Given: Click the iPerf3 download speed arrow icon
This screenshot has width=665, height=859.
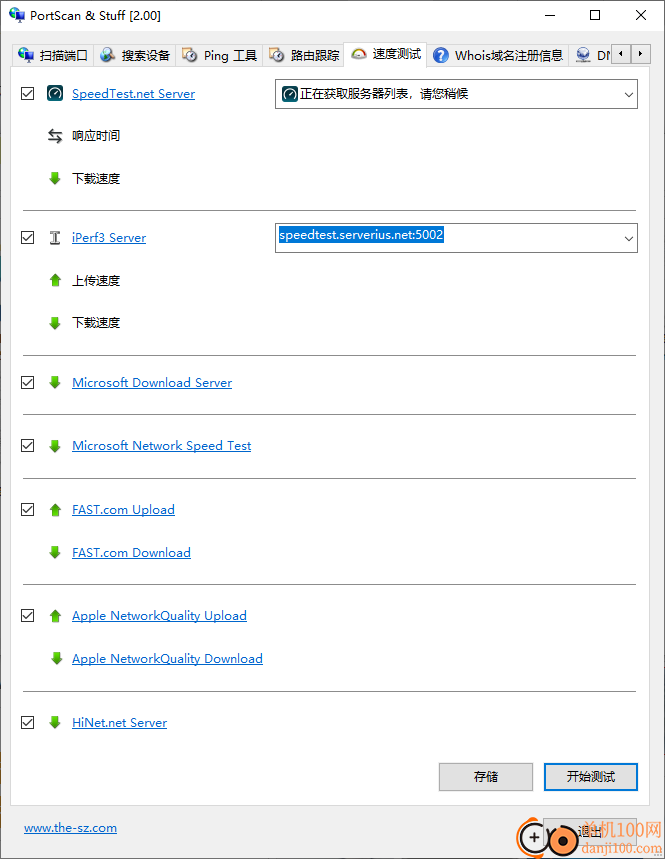Looking at the screenshot, I should click(x=55, y=323).
